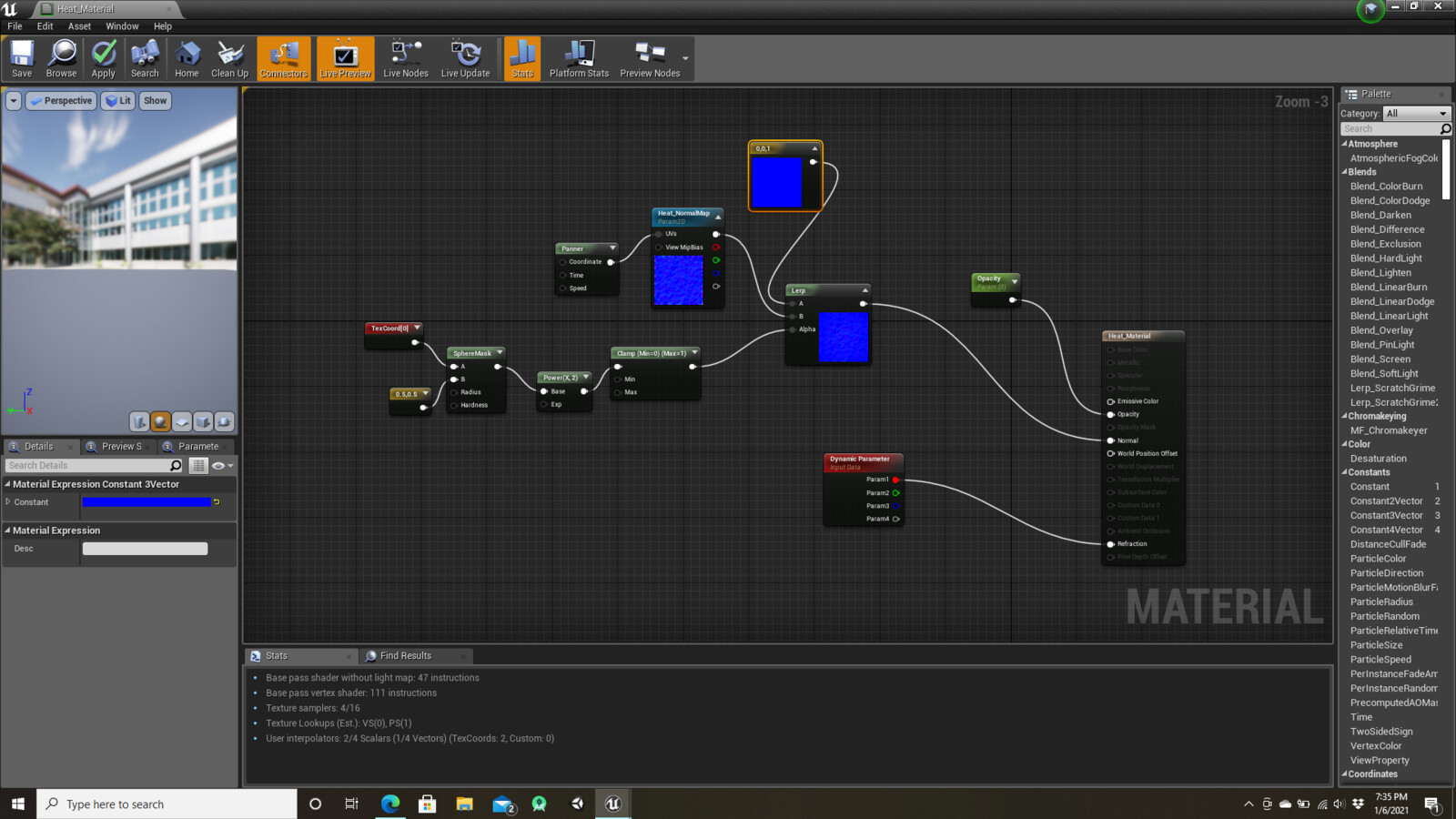Run Clean Up on the graph
This screenshot has width=1456, height=819.
229,59
